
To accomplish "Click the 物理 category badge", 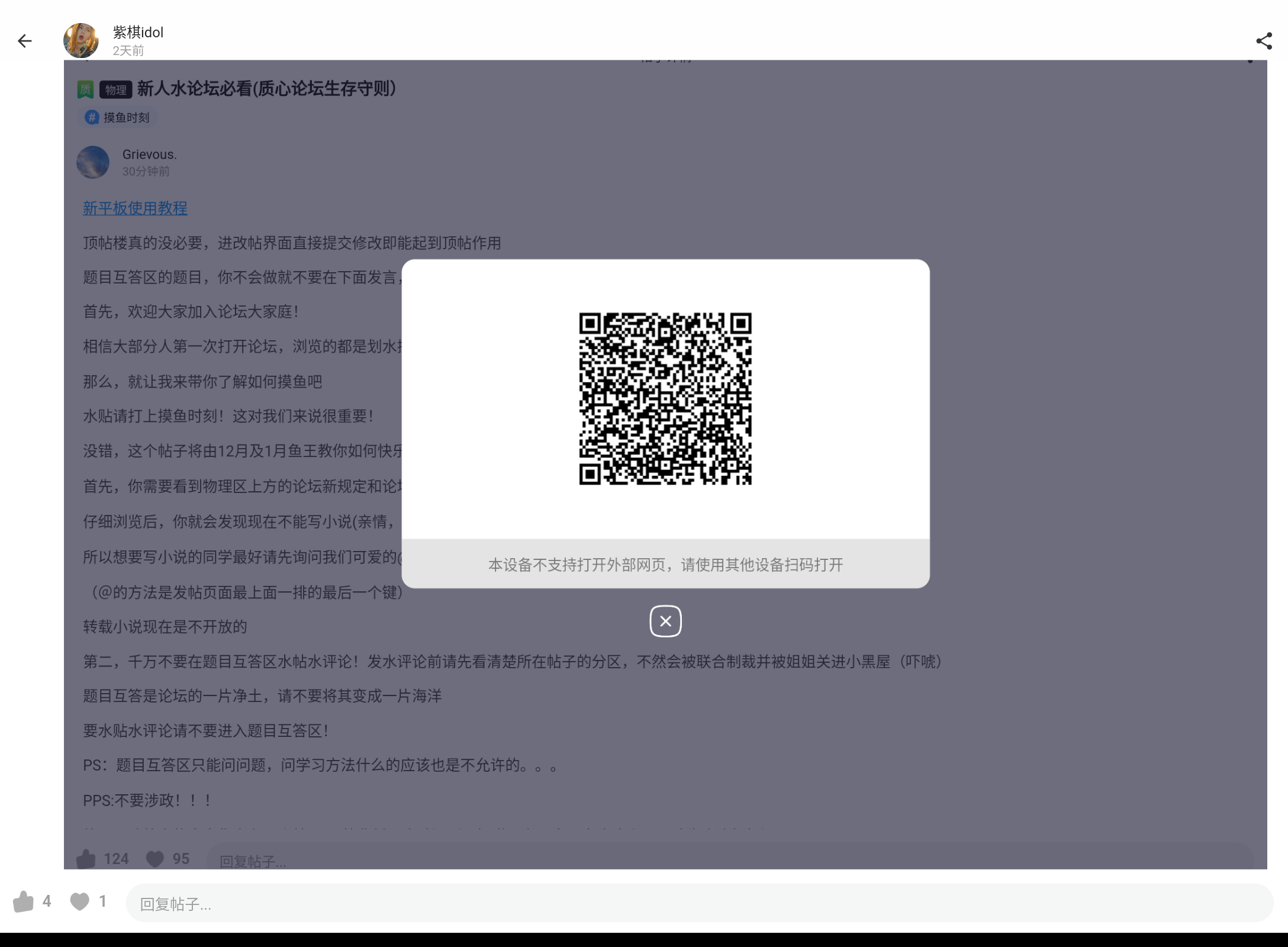I will point(115,90).
